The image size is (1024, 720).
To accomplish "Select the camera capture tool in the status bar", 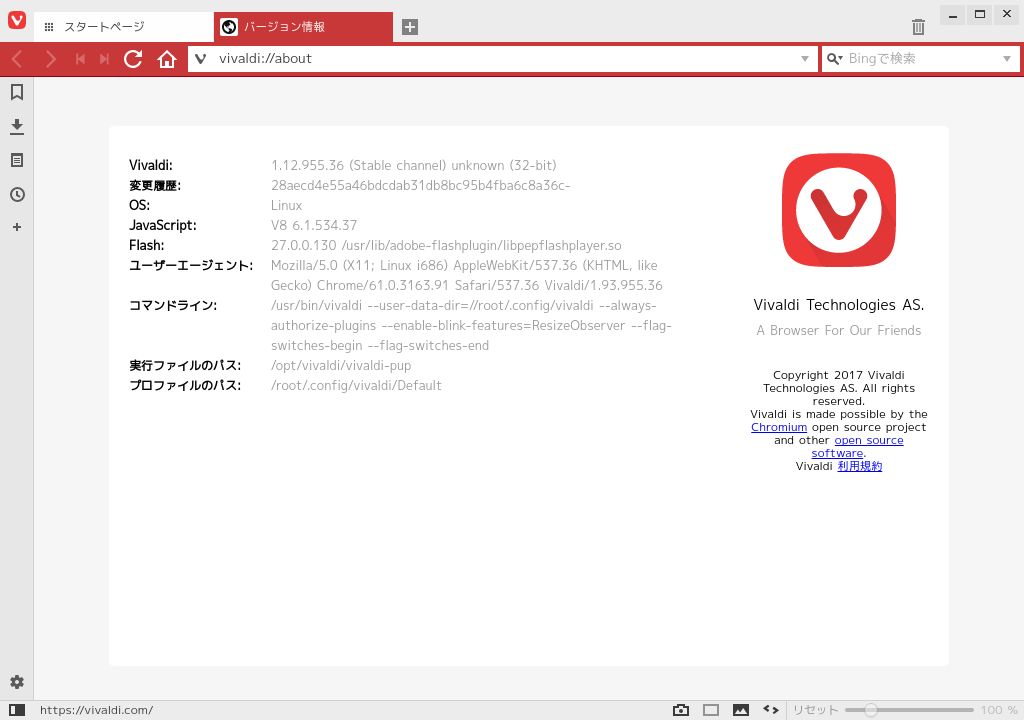I will point(683,709).
